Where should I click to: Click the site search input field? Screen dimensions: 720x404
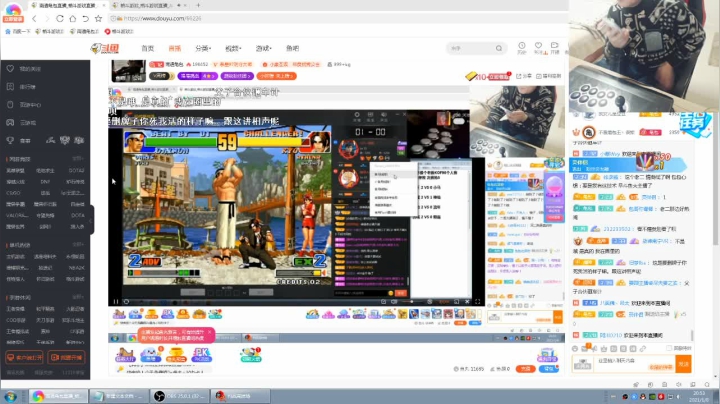tap(471, 48)
